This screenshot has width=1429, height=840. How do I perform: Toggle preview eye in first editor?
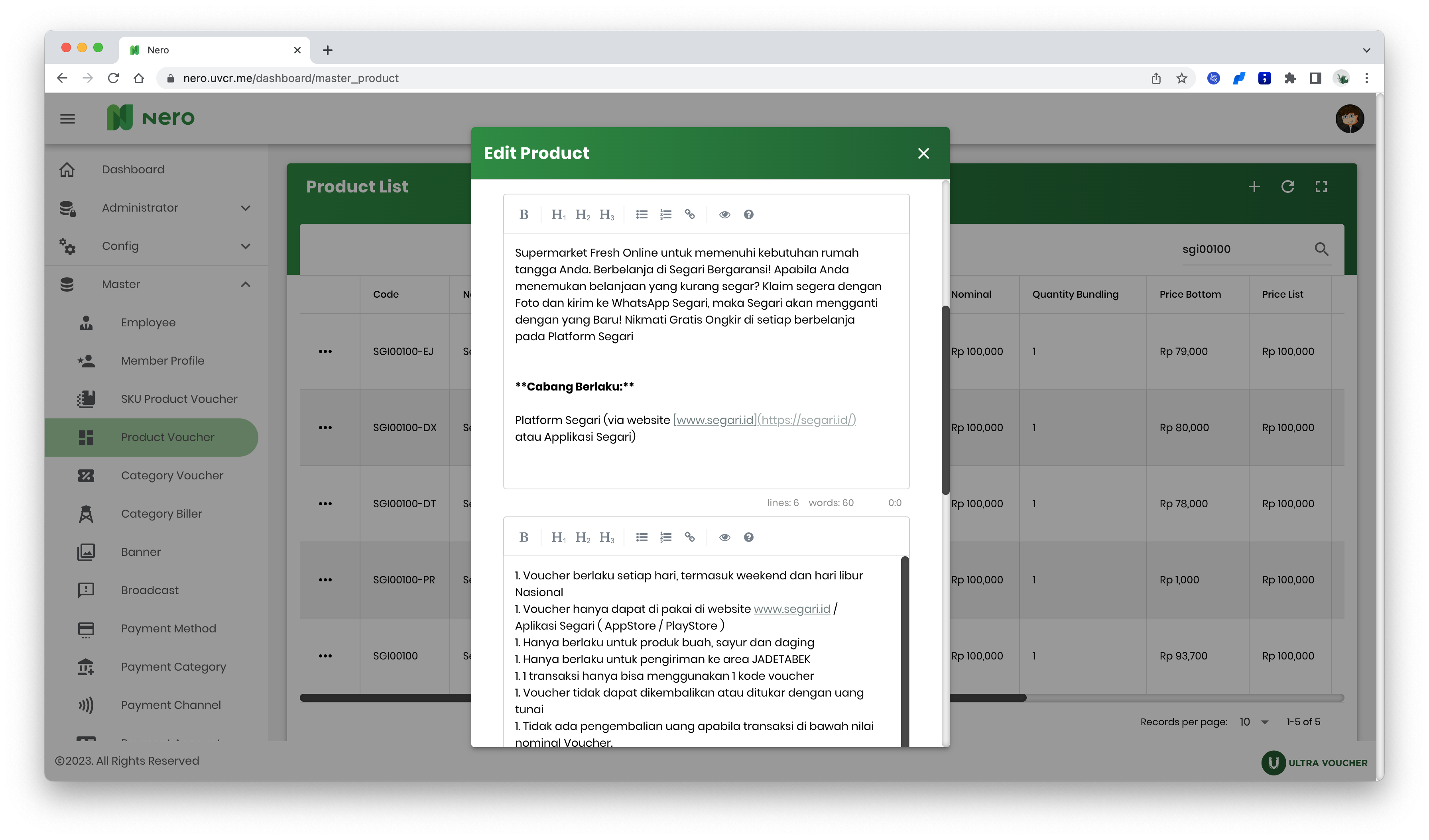[x=724, y=214]
